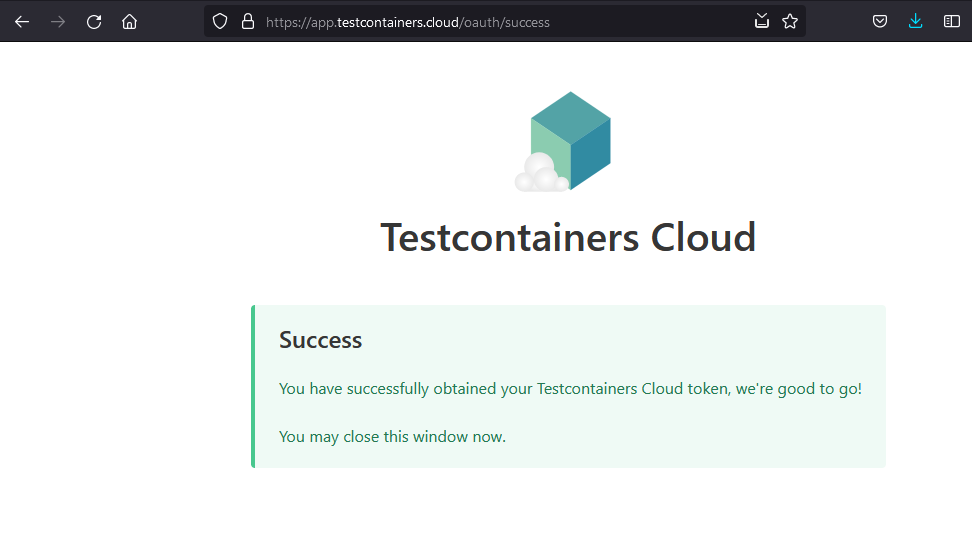Click the green left border of alert
972x546 pixels.
click(x=253, y=386)
